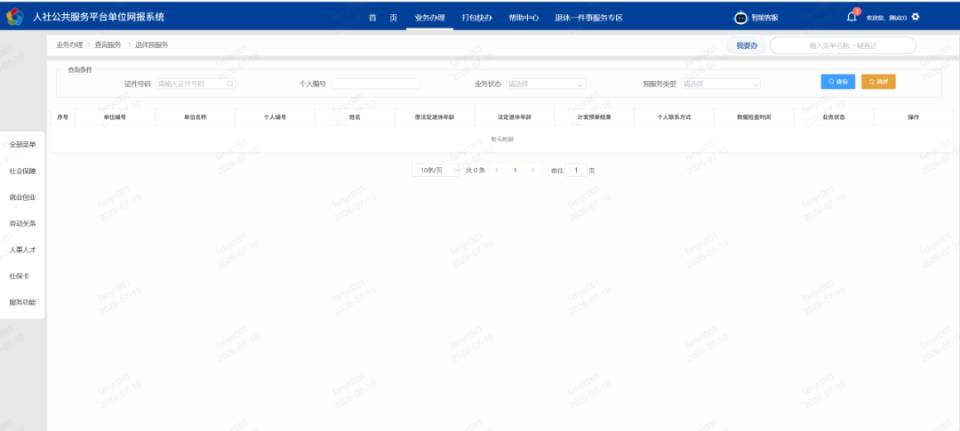Open 打包快办 in the top navigation

[477, 18]
